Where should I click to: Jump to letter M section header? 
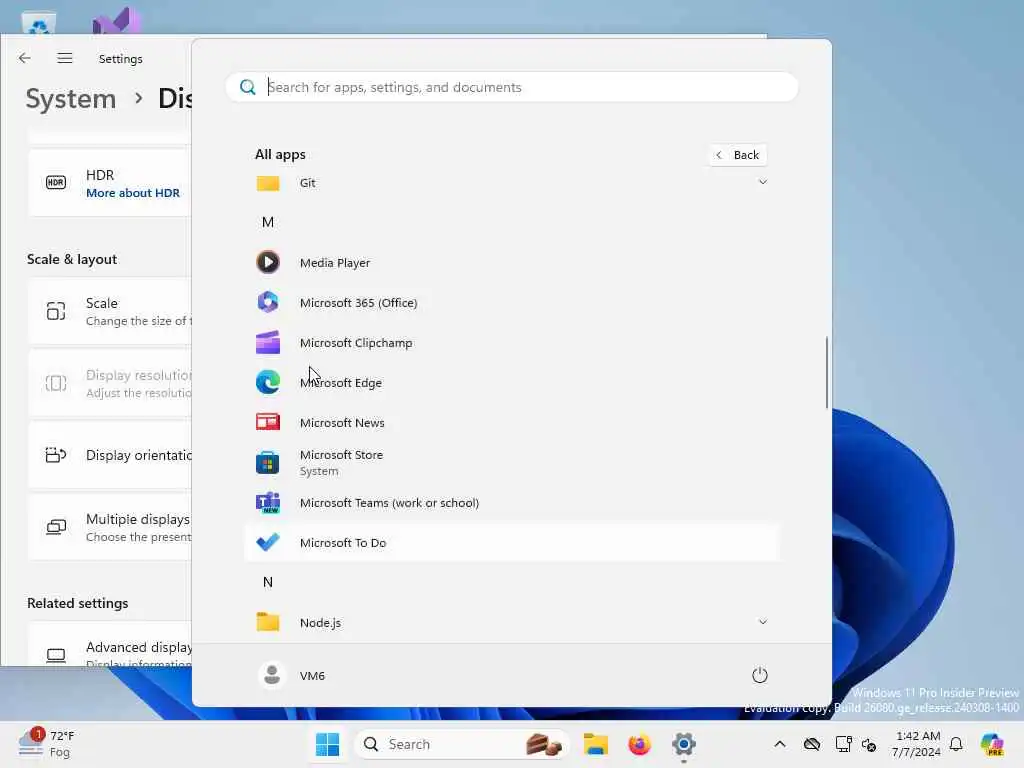tap(268, 222)
